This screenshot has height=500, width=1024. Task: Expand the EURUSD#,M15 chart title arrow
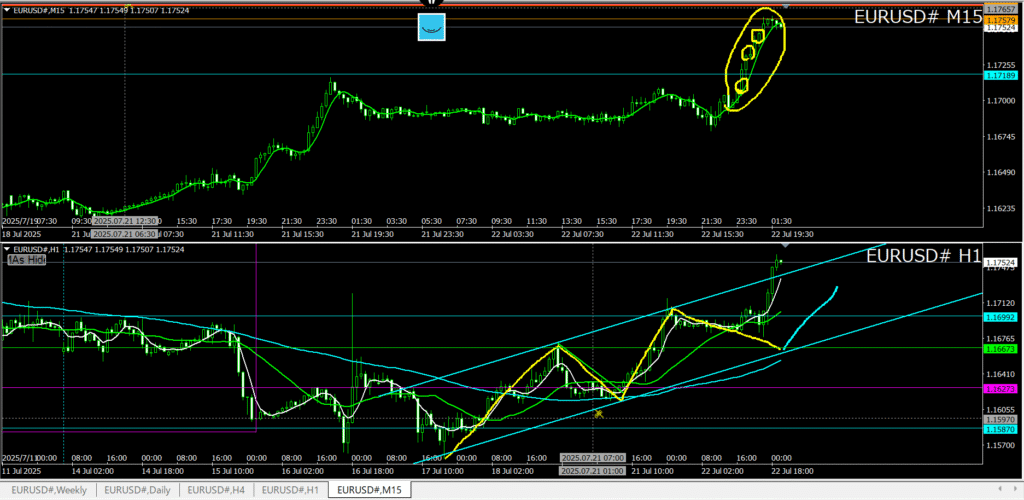click(7, 10)
